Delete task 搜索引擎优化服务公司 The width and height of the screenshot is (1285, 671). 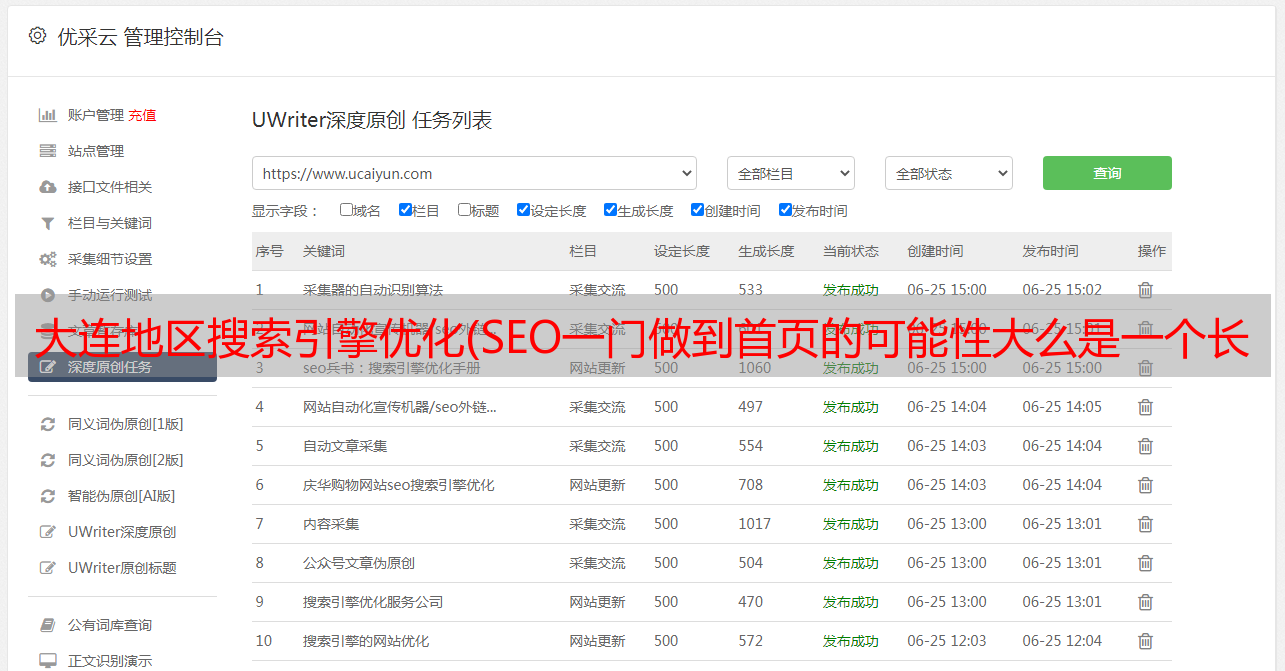coord(1145,602)
